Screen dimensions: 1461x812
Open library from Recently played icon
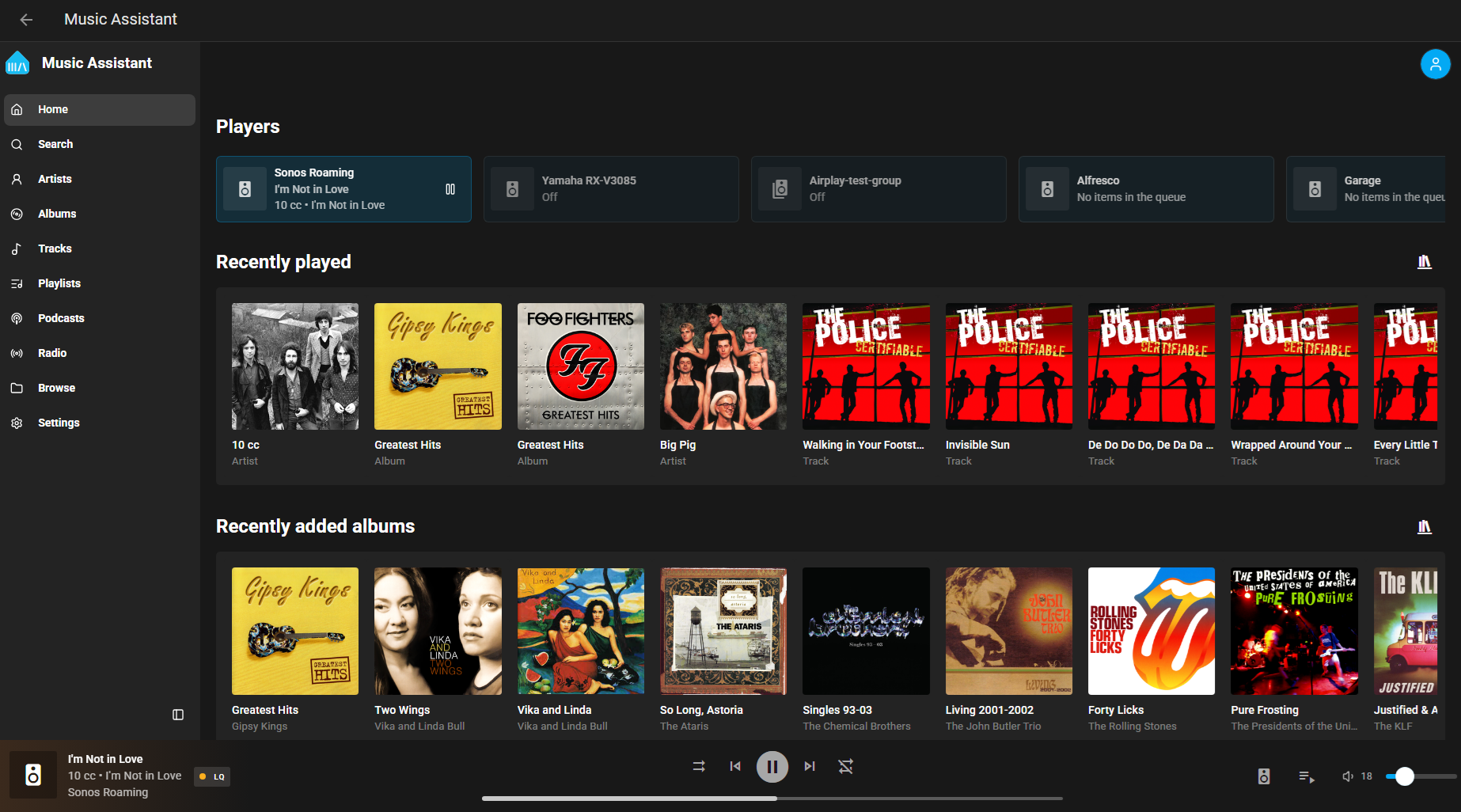point(1425,262)
